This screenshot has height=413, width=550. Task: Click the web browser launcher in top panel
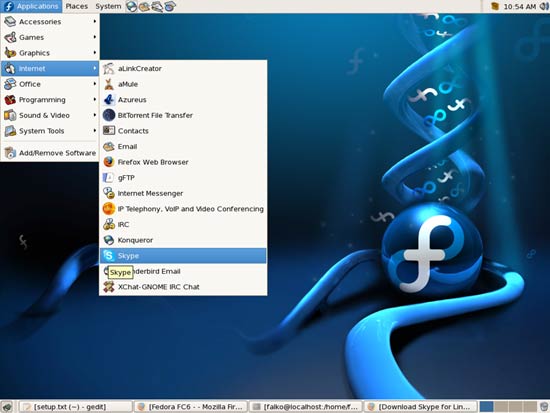[131, 6]
